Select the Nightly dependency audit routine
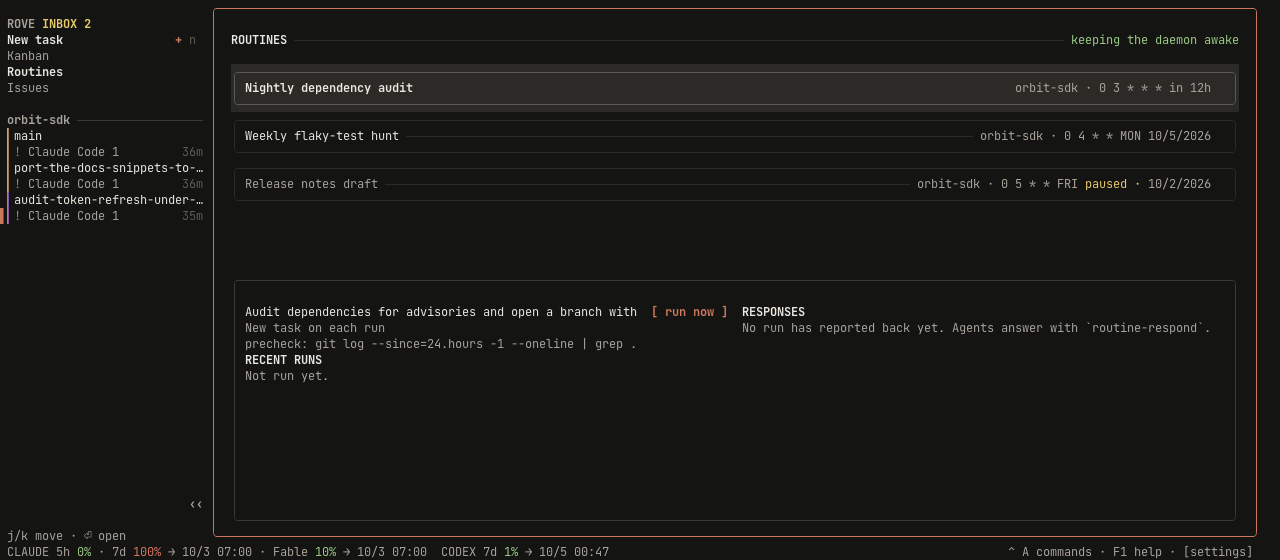The height and width of the screenshot is (560, 1280). tap(735, 88)
